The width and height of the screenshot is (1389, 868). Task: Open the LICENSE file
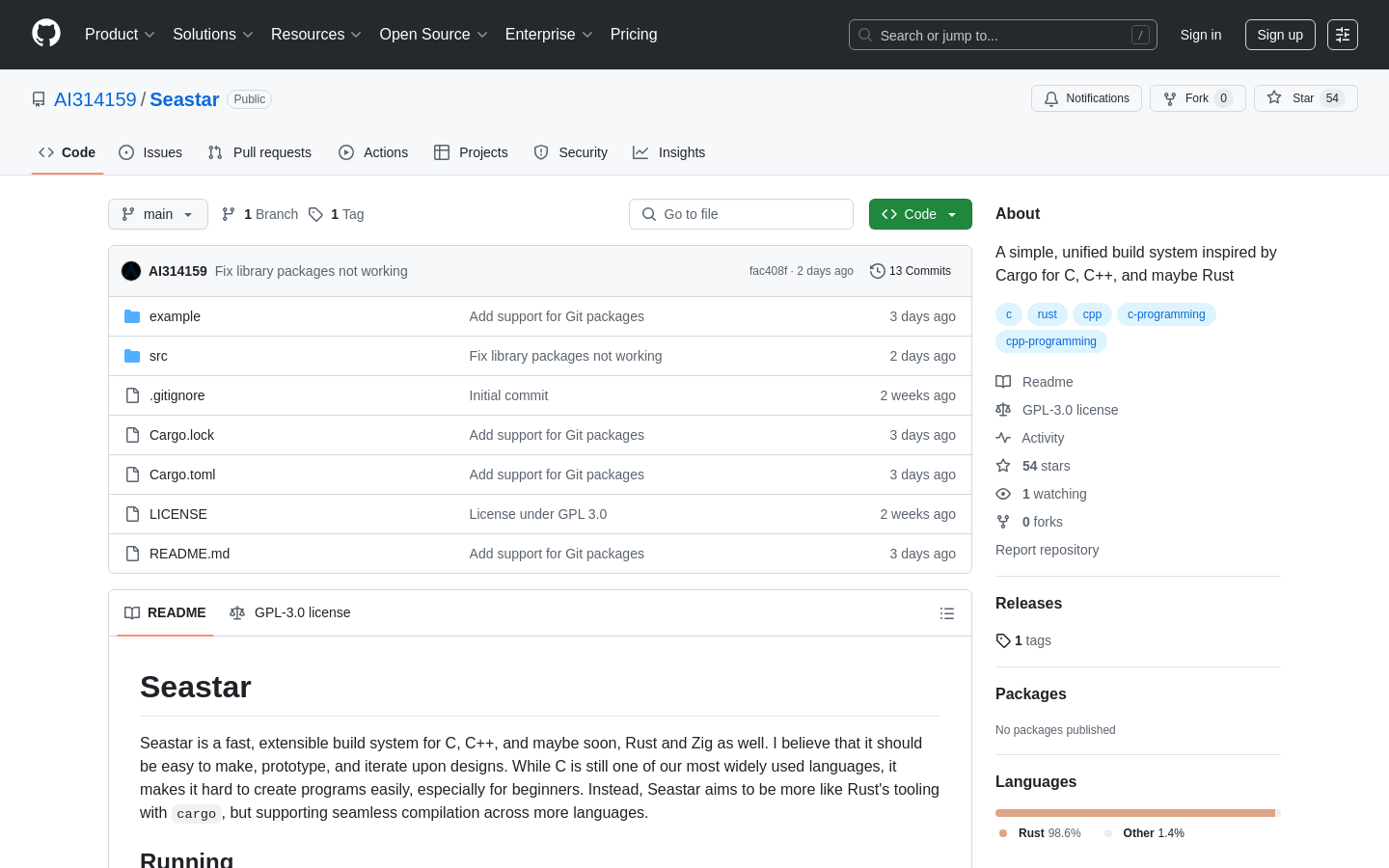(178, 514)
